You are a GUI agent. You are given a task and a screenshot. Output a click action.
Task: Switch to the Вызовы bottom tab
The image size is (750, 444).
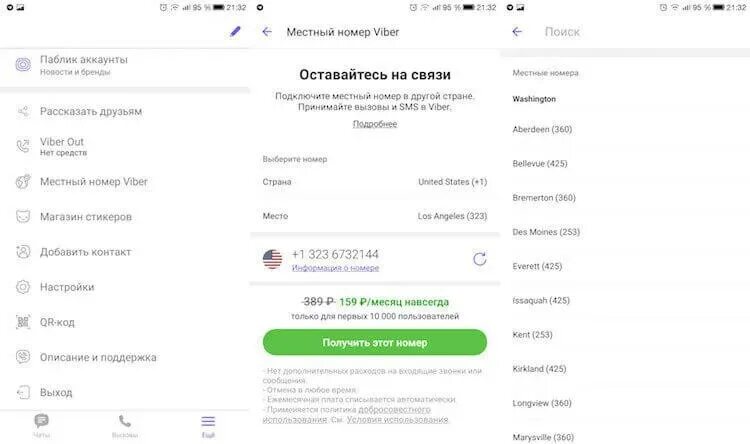coord(124,426)
